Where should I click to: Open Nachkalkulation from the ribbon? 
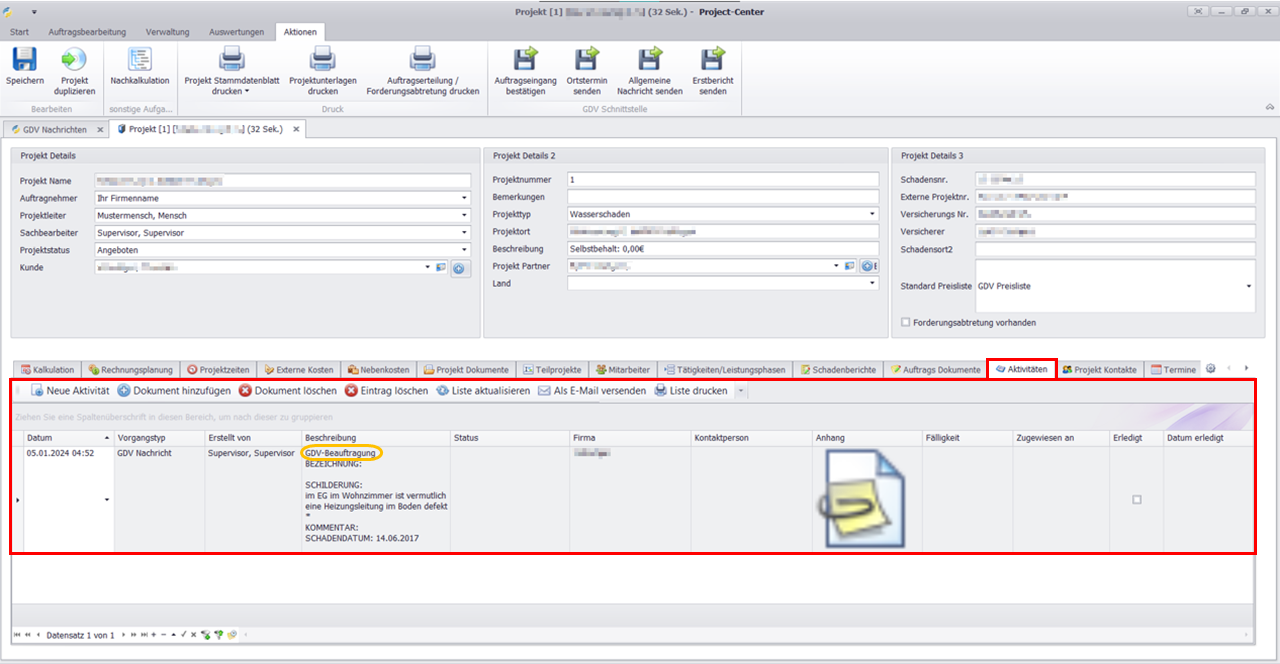[x=139, y=61]
